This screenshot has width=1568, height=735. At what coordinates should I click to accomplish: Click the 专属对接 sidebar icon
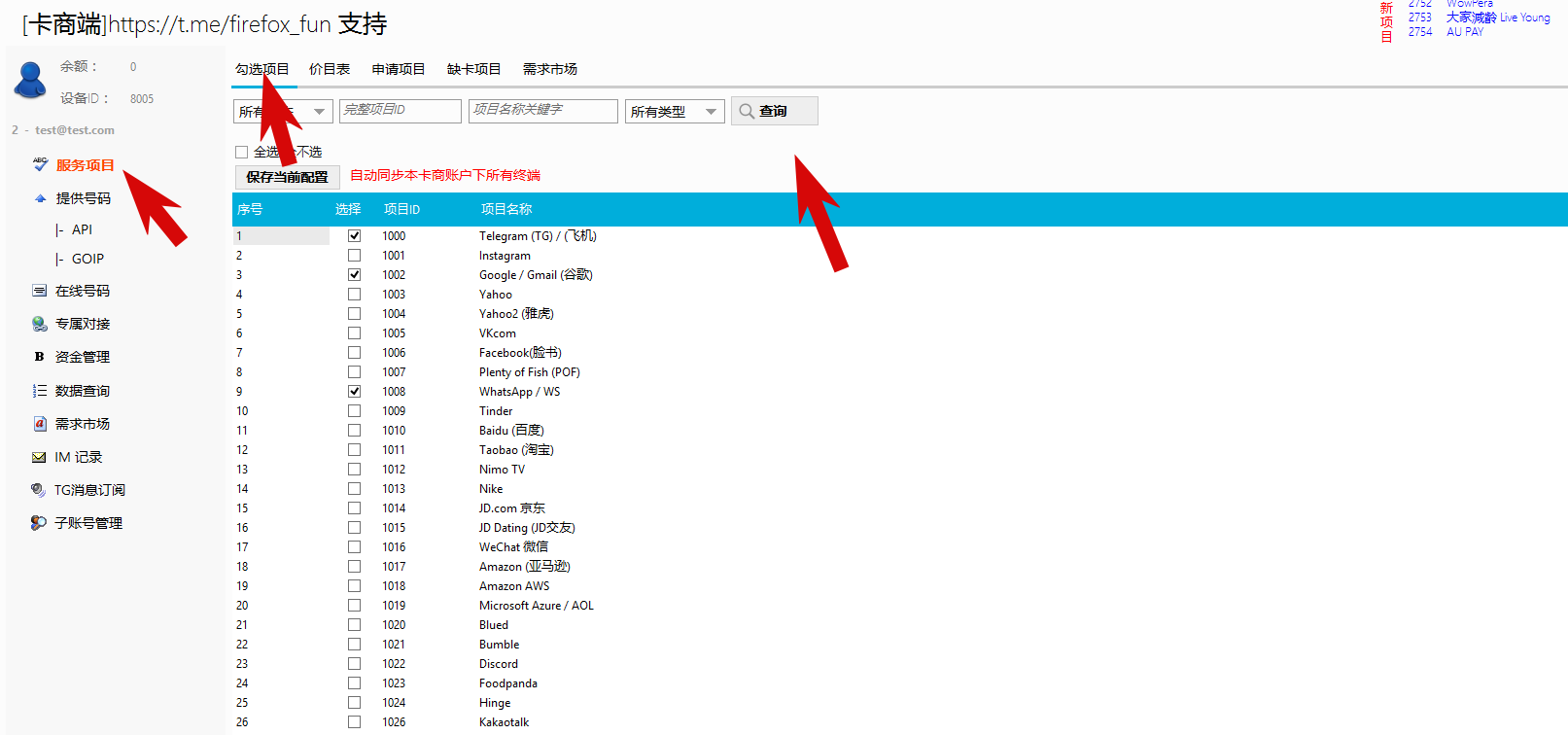[x=40, y=324]
